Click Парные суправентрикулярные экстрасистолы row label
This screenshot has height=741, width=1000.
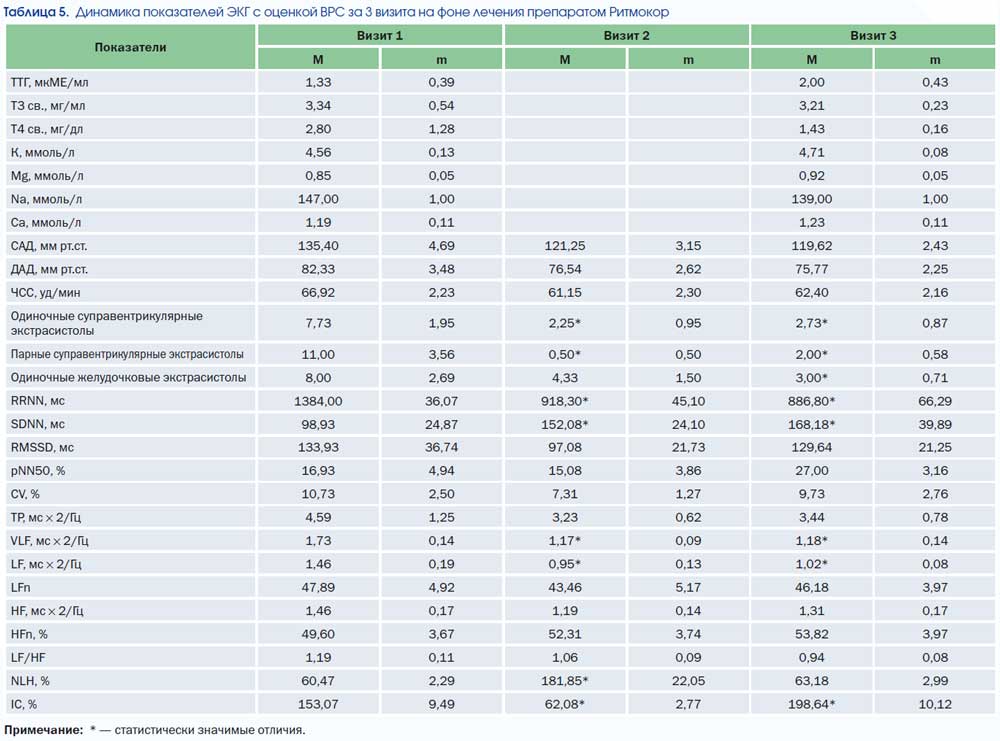pos(127,355)
